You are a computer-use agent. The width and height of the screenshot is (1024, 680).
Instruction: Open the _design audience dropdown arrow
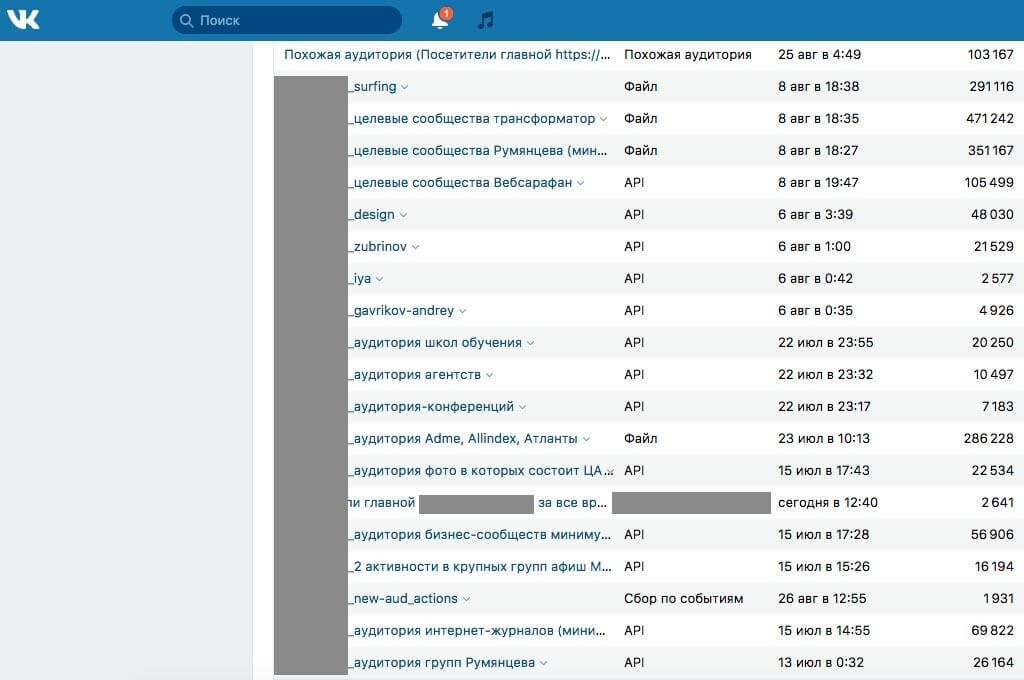(x=403, y=215)
